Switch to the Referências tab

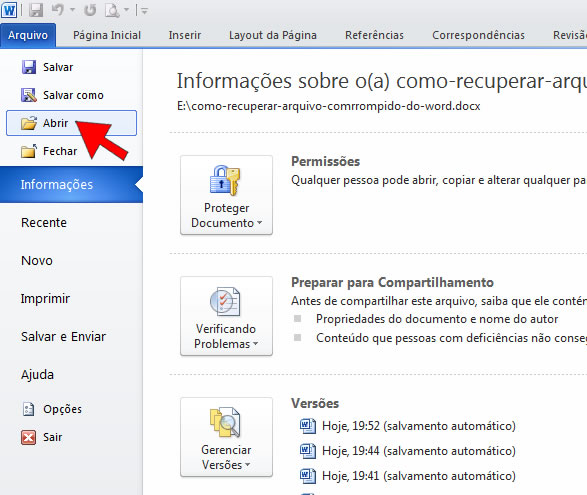[x=374, y=35]
